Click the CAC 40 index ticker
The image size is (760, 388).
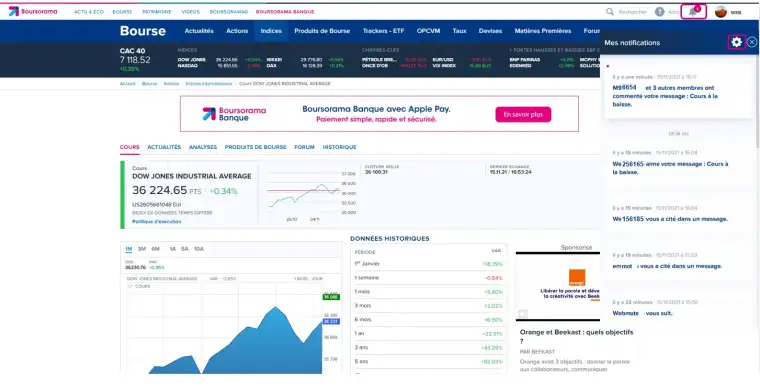point(135,60)
